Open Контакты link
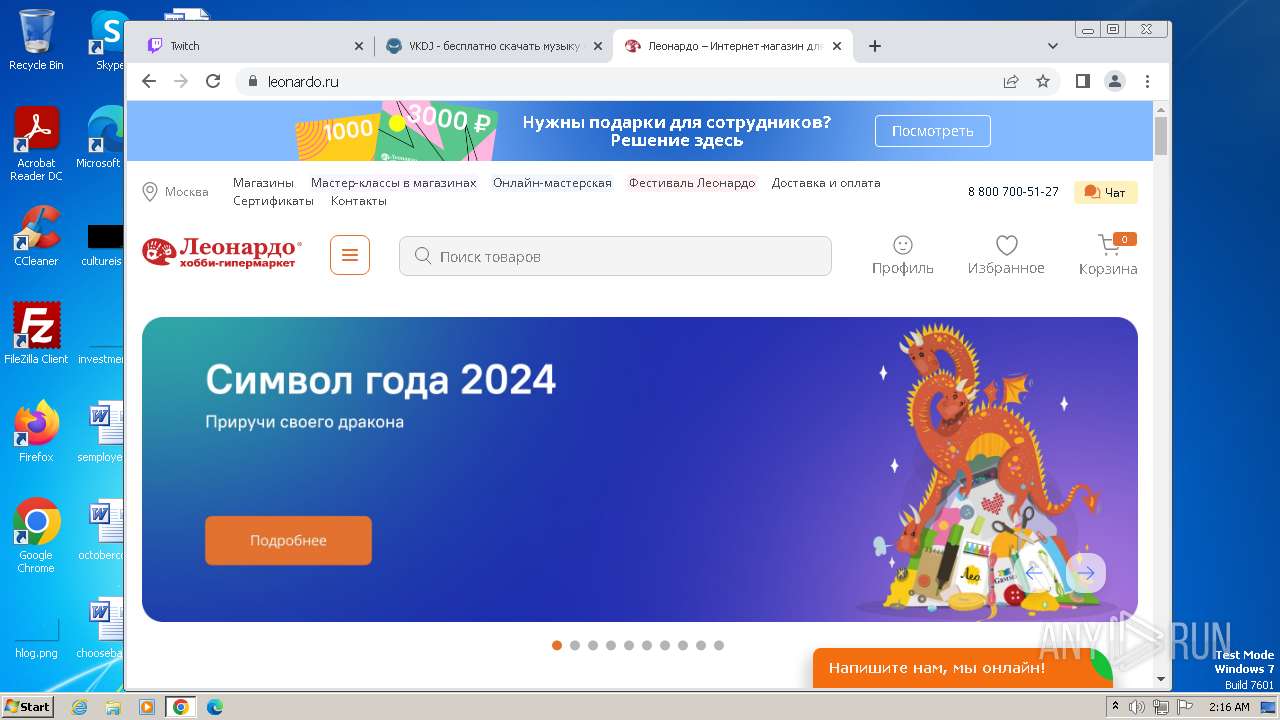The width and height of the screenshot is (1280, 720). 358,201
